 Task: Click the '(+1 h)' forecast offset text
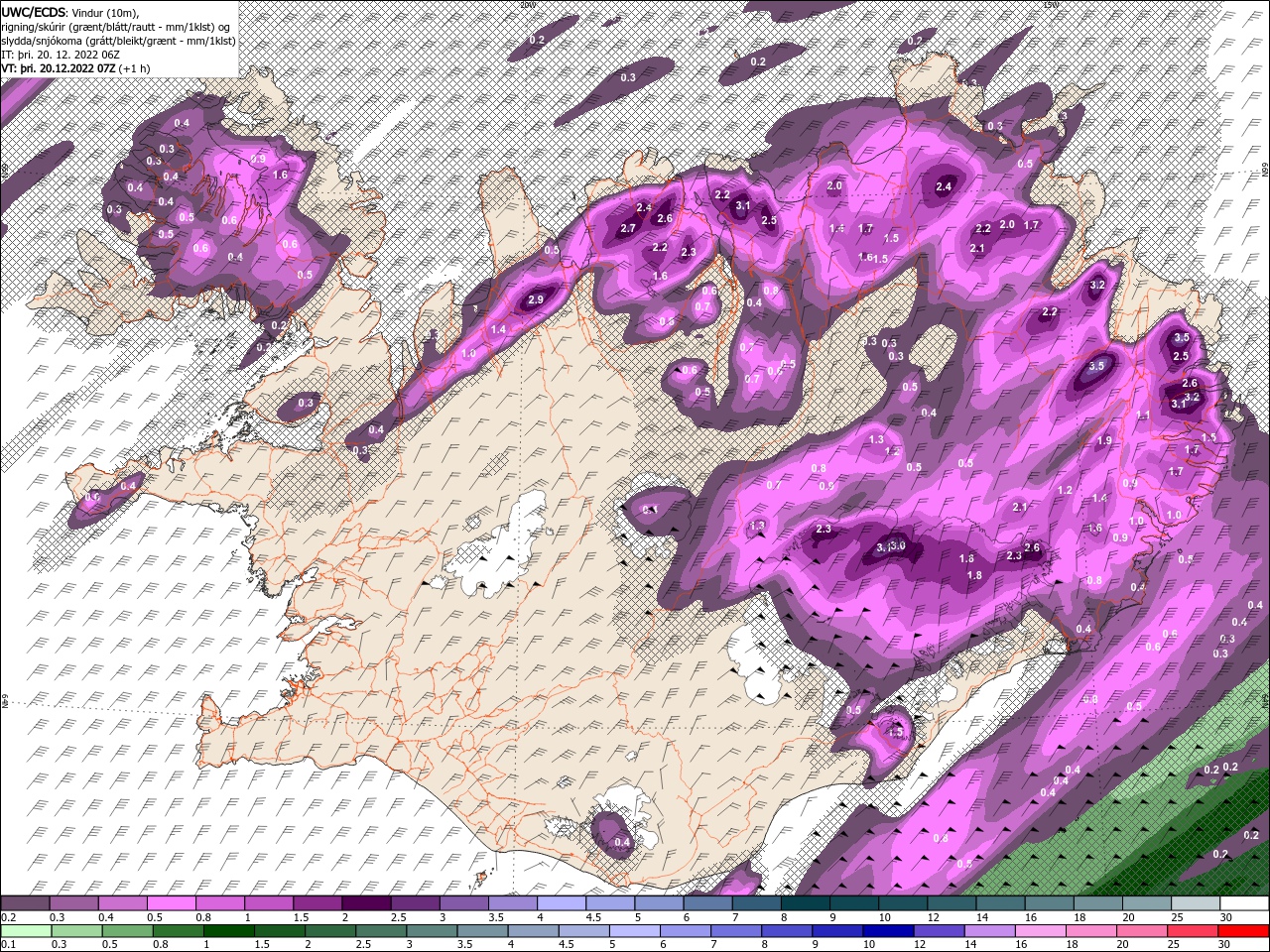click(134, 68)
